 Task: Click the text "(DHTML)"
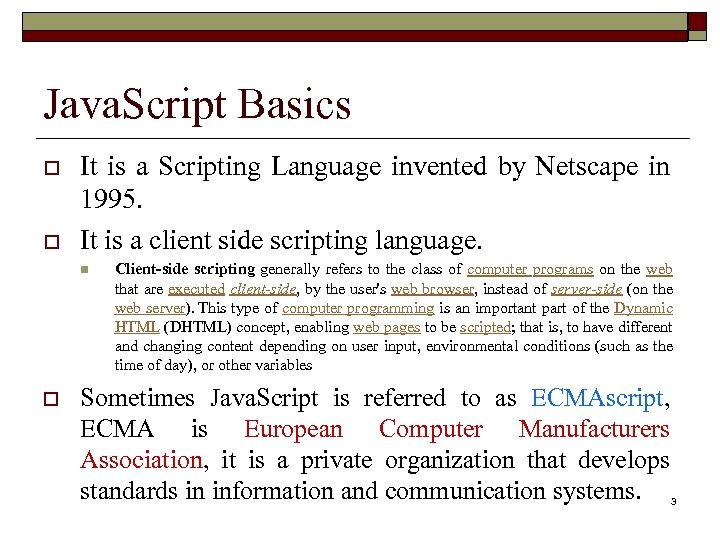(x=197, y=327)
